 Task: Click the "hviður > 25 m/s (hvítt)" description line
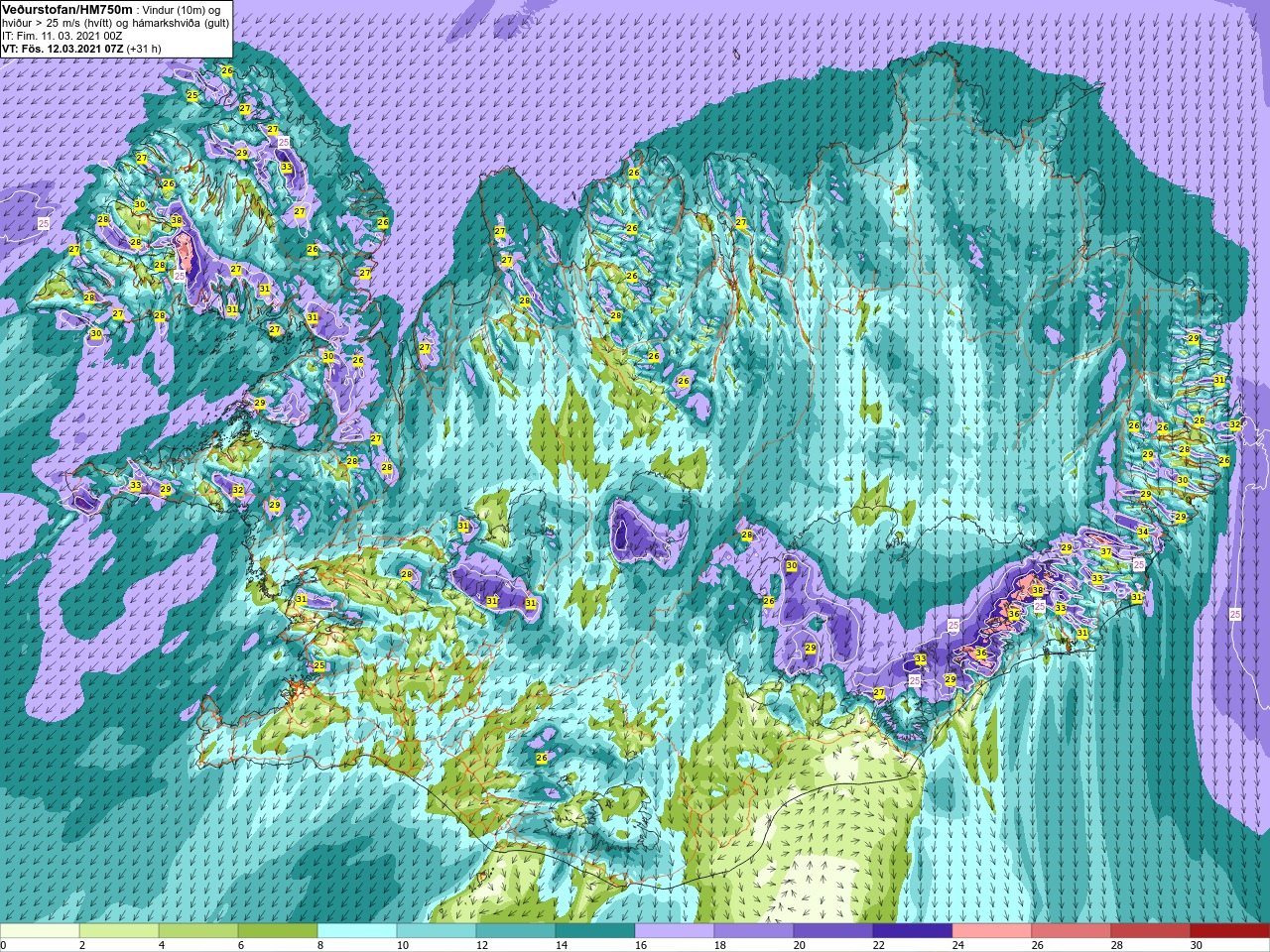[x=115, y=22]
